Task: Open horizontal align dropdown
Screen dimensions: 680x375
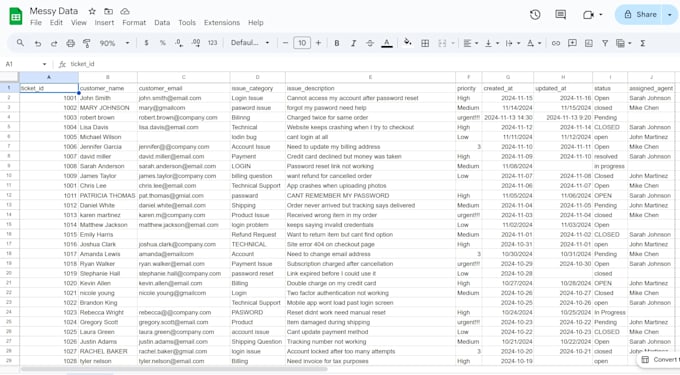Action: click(x=471, y=43)
